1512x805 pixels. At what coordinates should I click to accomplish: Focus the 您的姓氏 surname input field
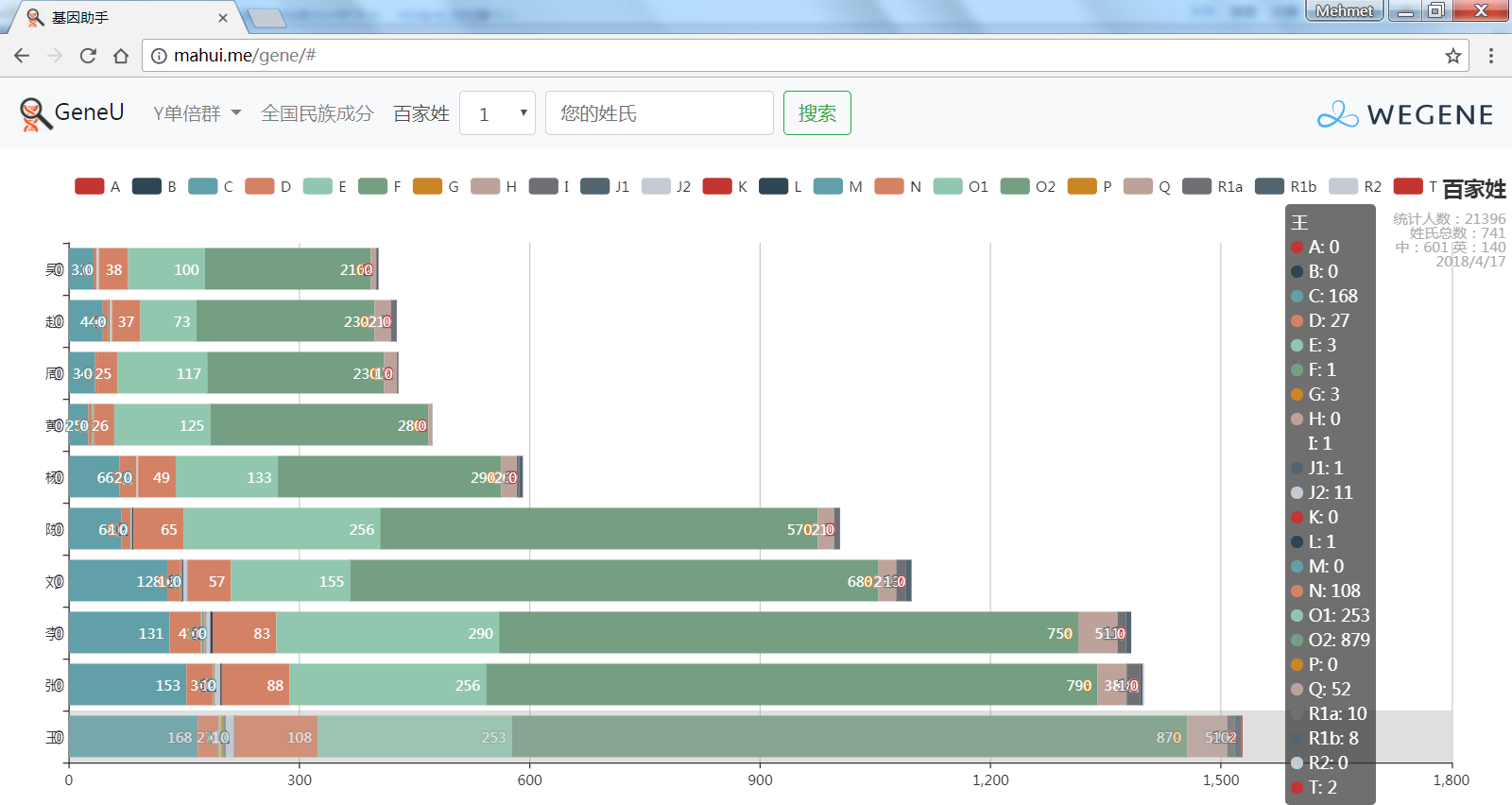(659, 113)
